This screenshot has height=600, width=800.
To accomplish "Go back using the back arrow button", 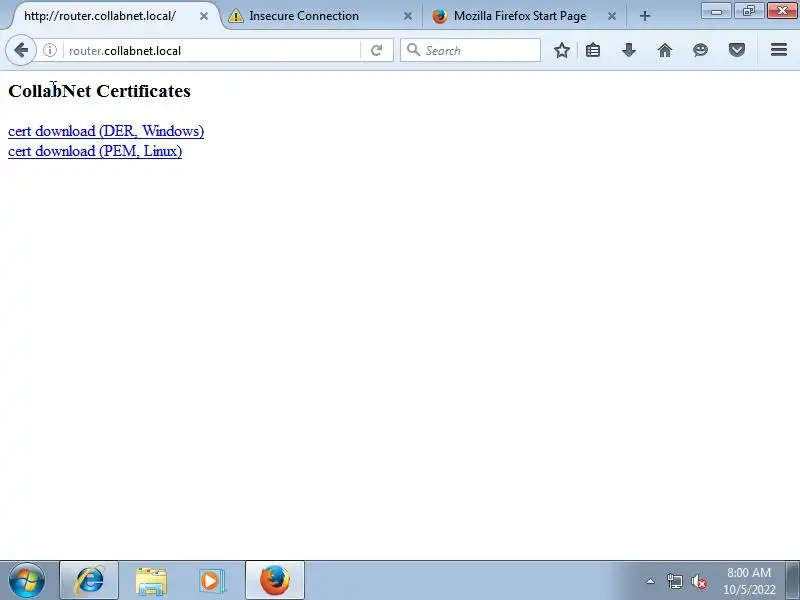I will tap(21, 51).
